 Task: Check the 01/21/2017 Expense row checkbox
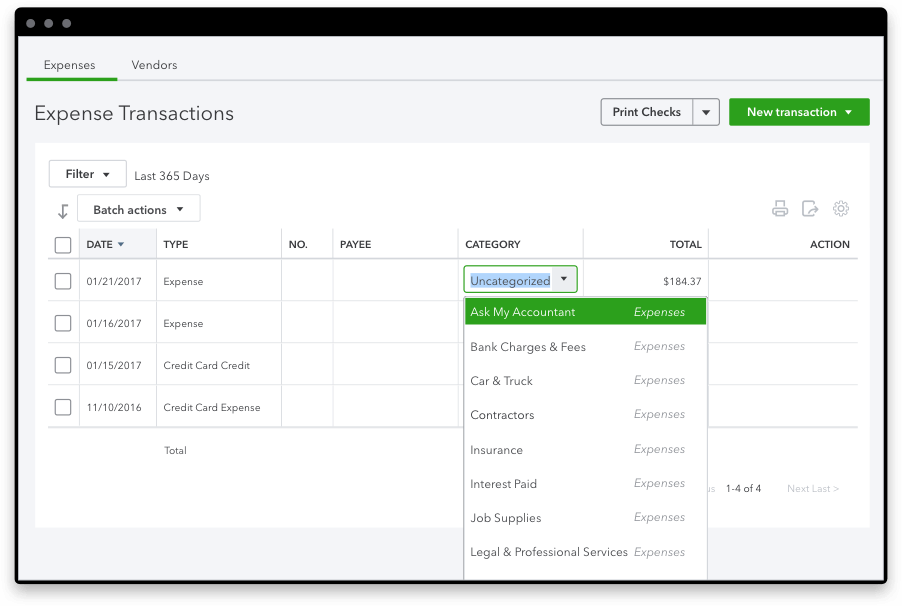tap(63, 282)
